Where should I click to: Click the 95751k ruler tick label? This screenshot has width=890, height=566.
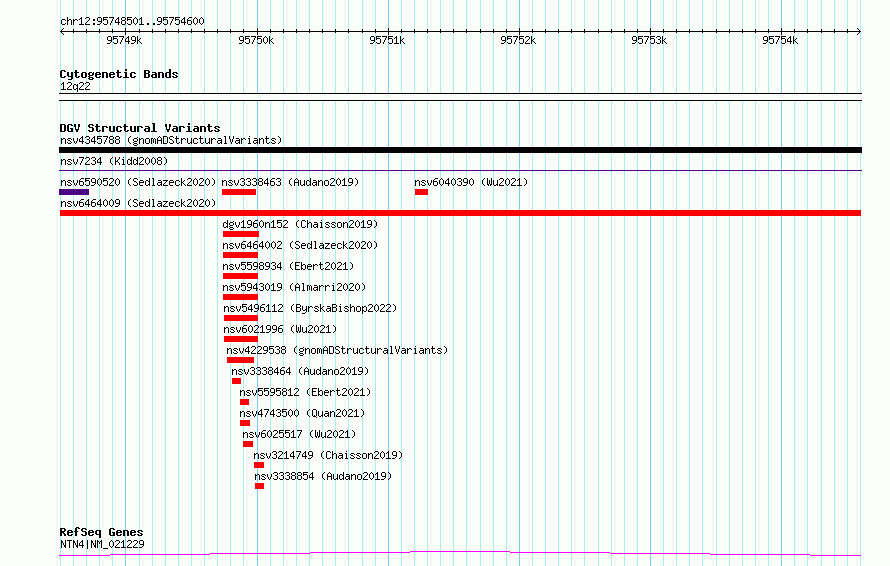[x=387, y=40]
